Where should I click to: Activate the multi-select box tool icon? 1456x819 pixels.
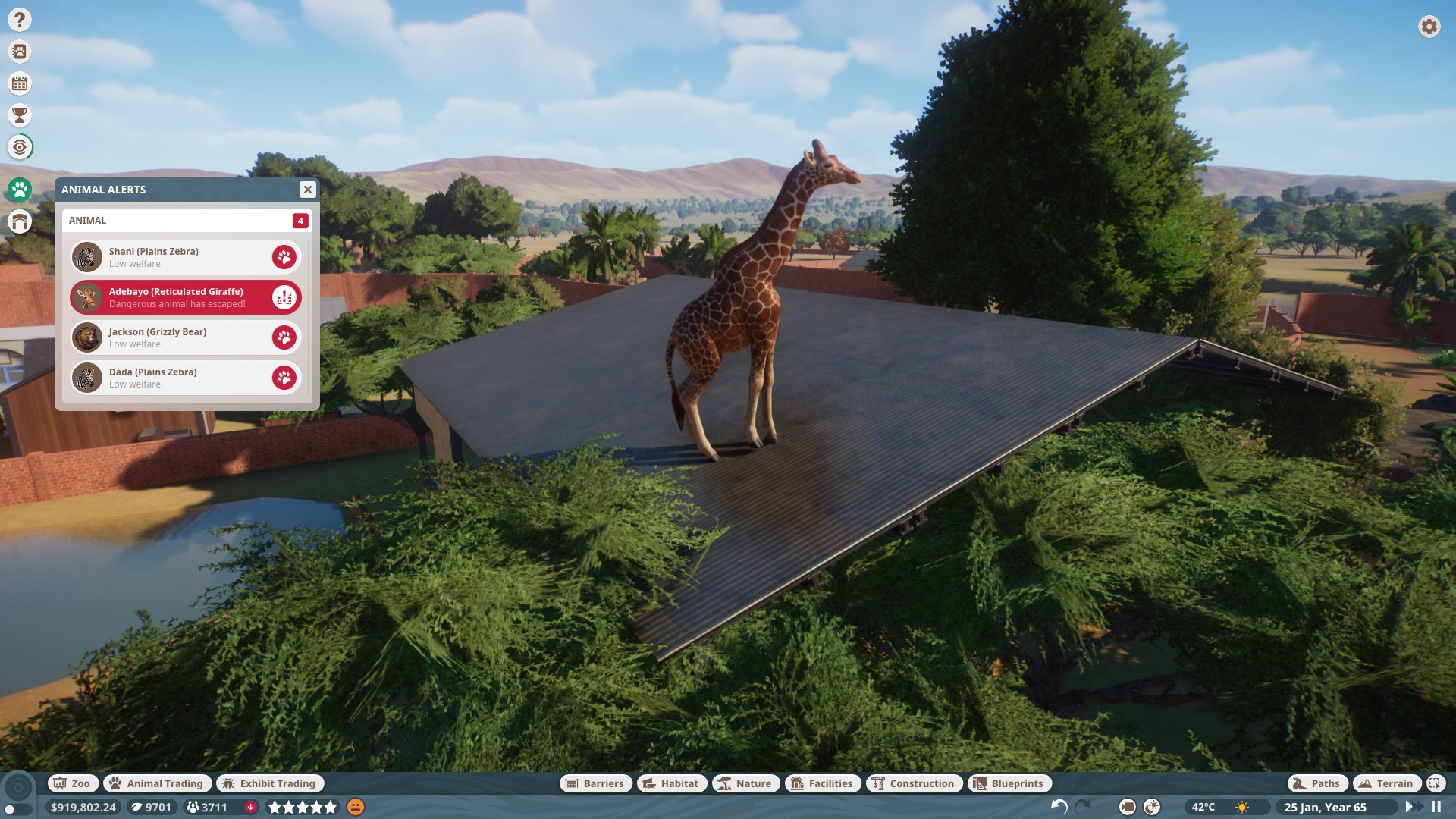(x=1436, y=783)
